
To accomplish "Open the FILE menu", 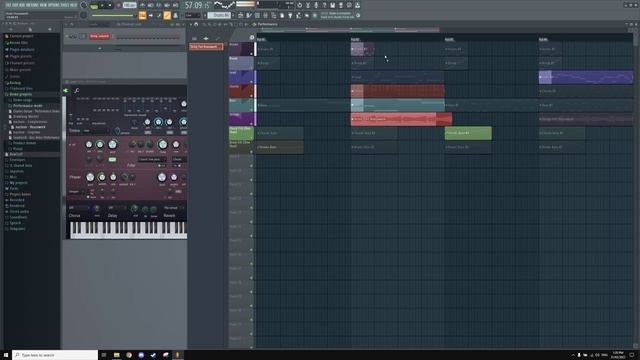I will (x=9, y=5).
